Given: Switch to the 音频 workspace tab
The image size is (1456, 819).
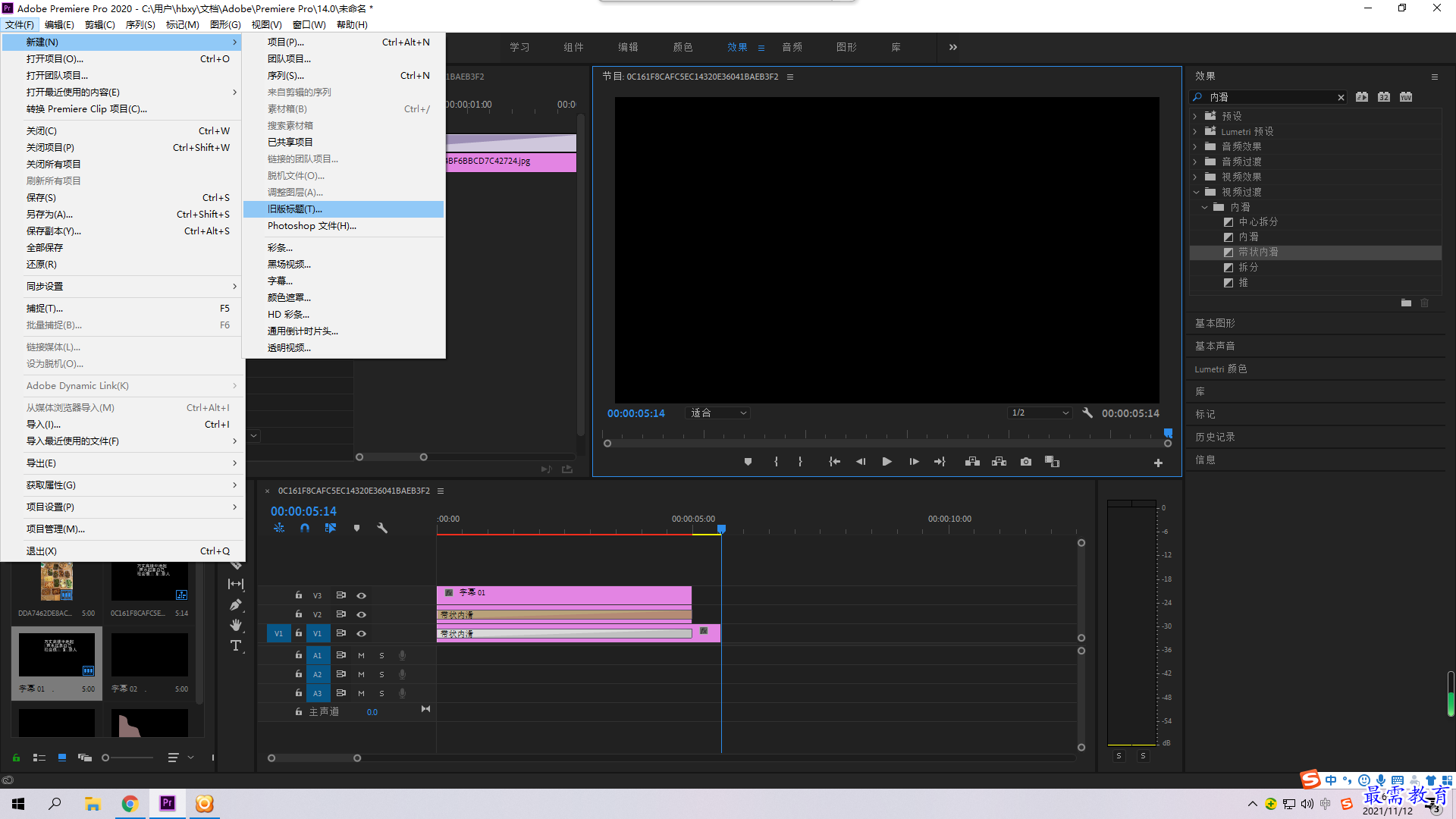Looking at the screenshot, I should coord(792,47).
